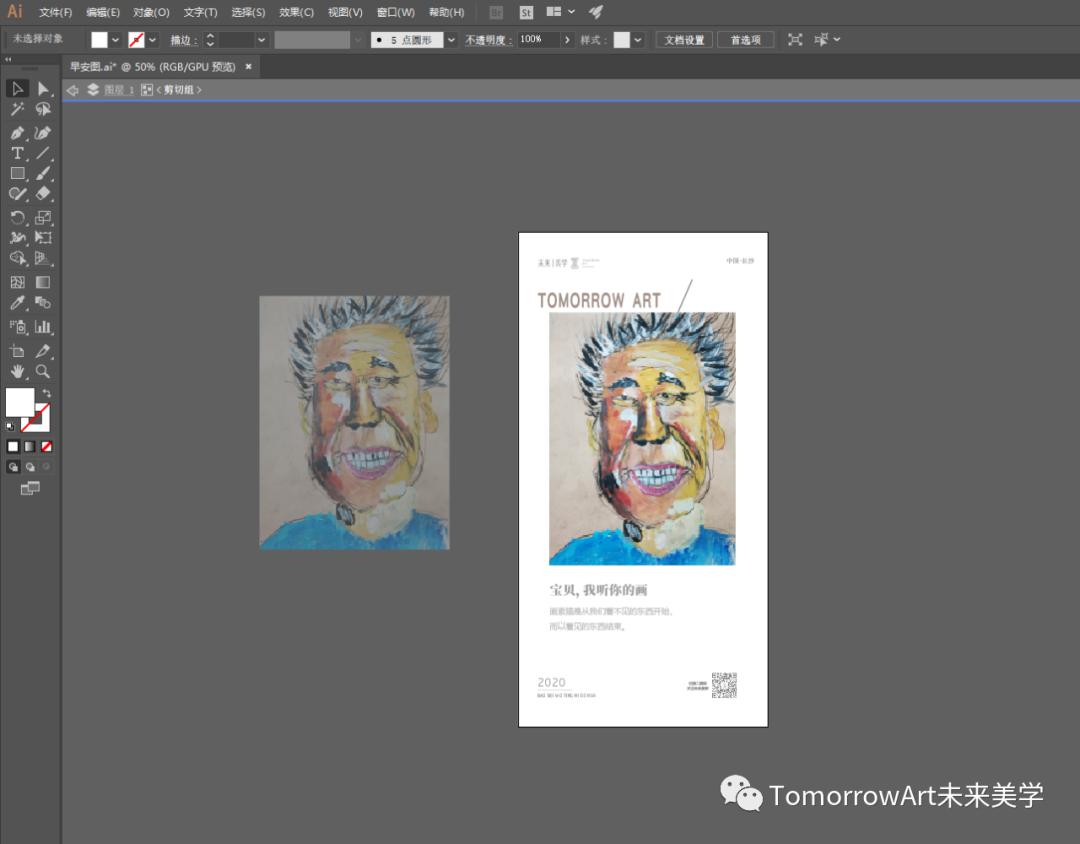
Task: Swap fill and stroke colors
Action: (47, 393)
